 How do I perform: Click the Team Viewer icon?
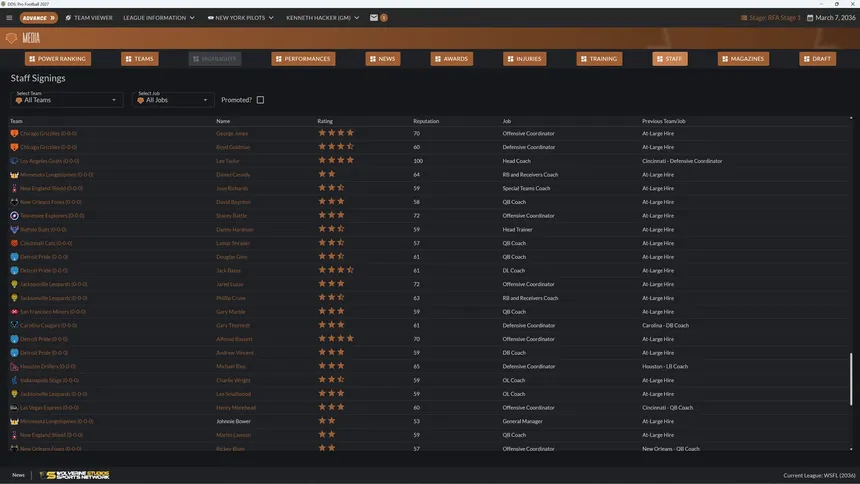[68, 18]
